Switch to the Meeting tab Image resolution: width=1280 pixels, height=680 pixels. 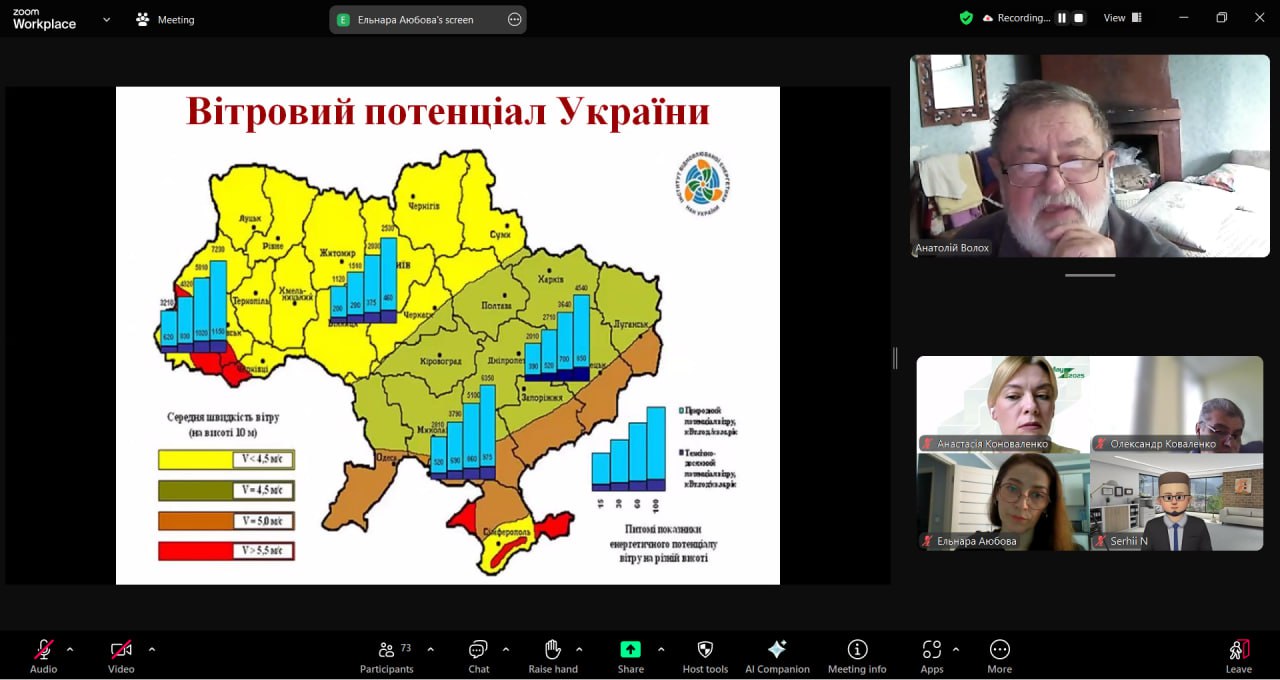click(166, 19)
